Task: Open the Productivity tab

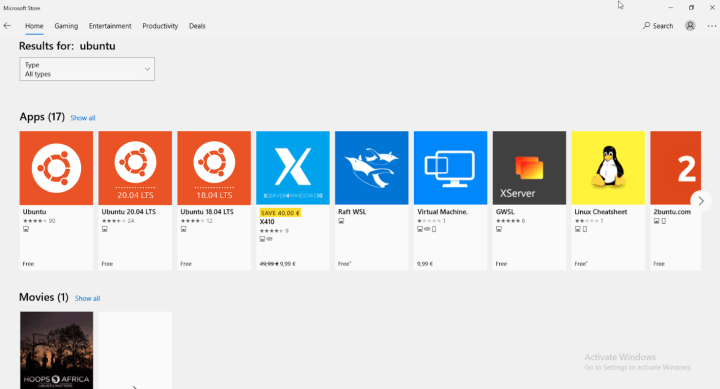Action: 160,26
